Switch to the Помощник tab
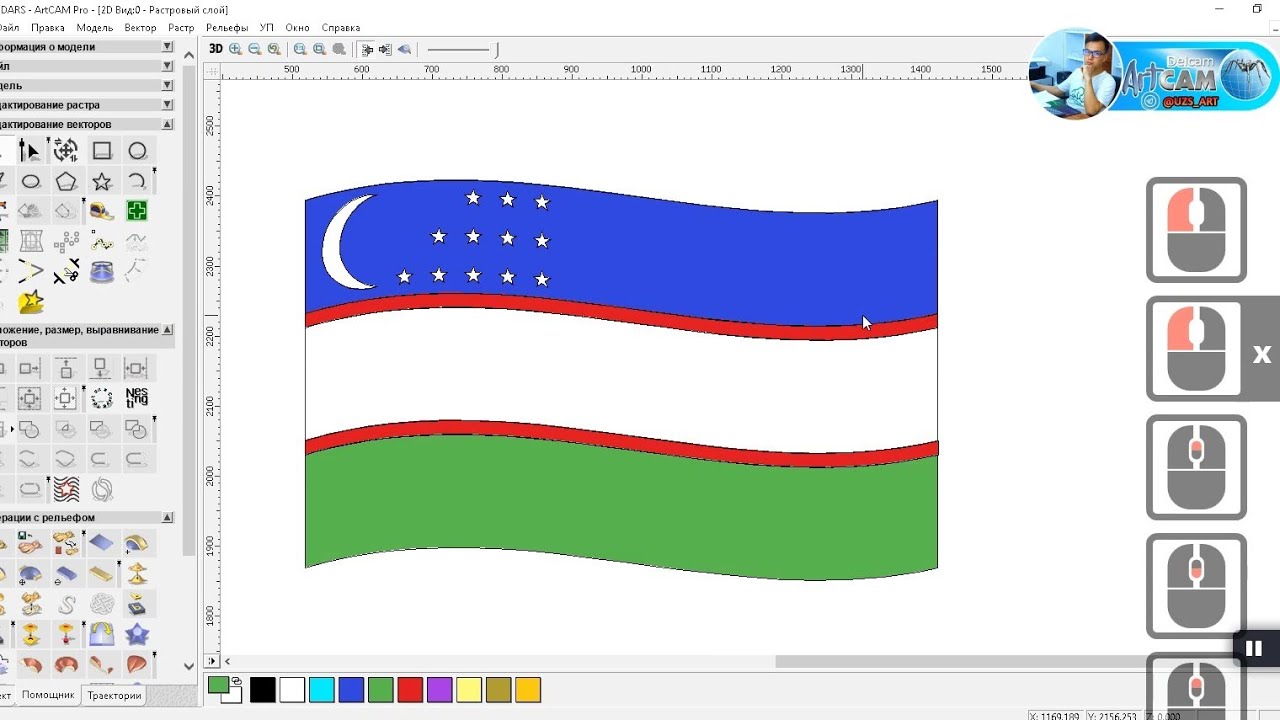1280x720 pixels. tap(48, 695)
